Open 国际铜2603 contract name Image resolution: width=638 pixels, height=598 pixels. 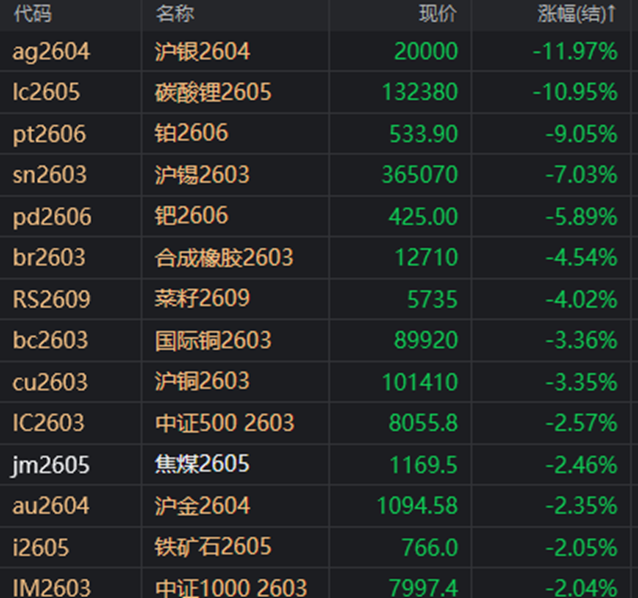coord(213,340)
